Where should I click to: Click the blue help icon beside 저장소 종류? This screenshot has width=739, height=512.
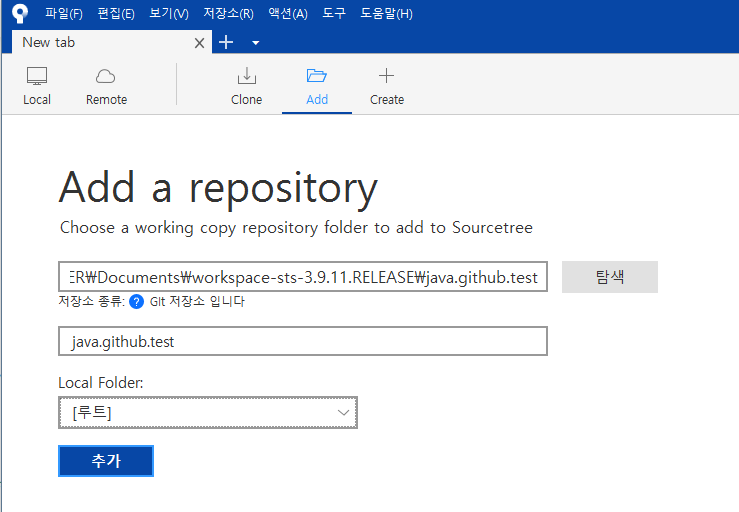click(x=136, y=301)
